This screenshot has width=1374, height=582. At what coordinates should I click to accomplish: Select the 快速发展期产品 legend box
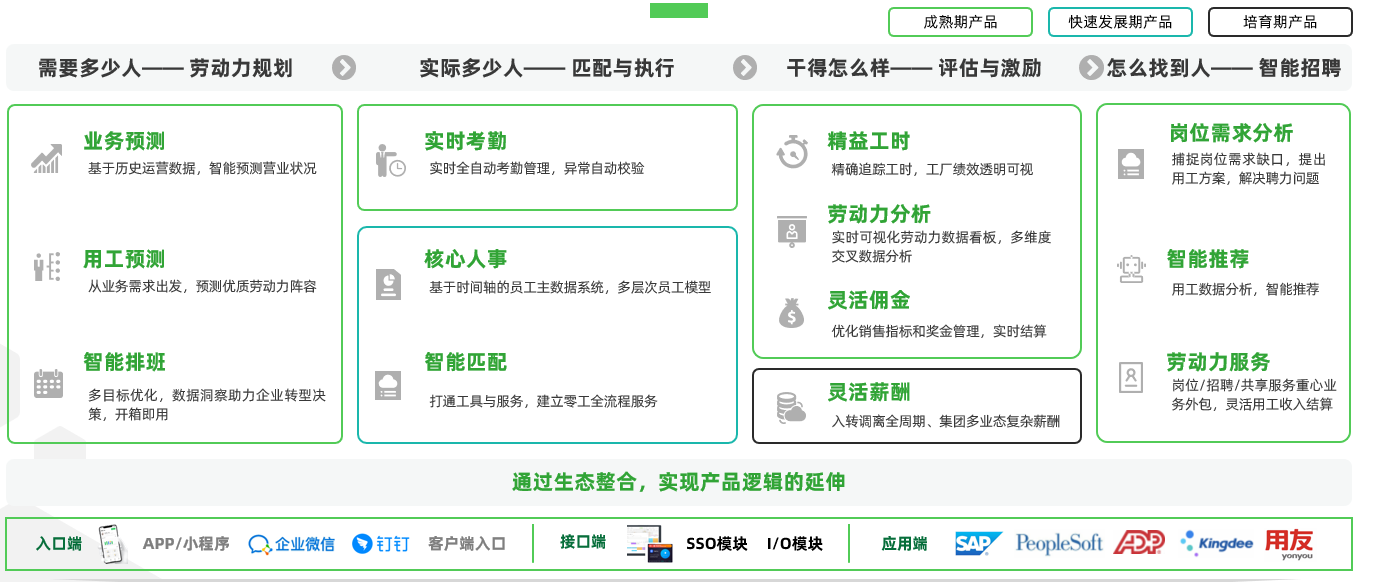click(x=1119, y=22)
